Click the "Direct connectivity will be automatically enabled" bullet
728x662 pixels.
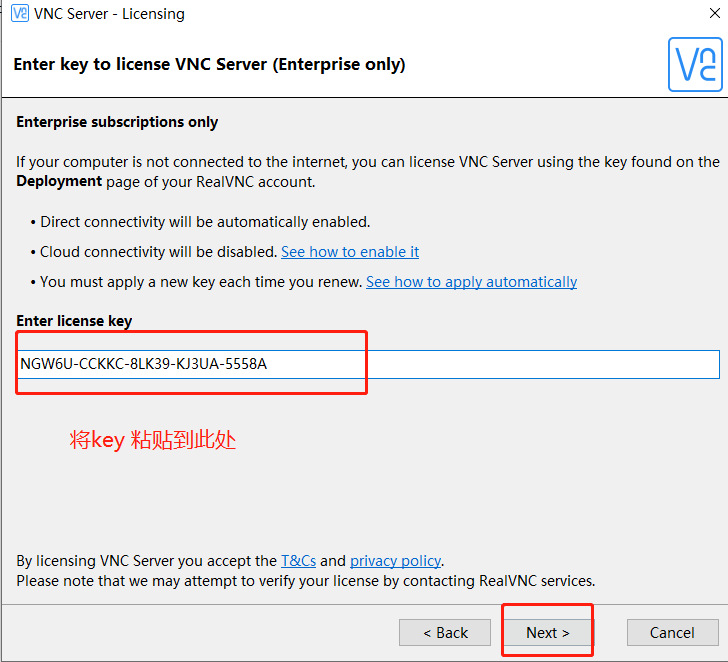tap(205, 222)
